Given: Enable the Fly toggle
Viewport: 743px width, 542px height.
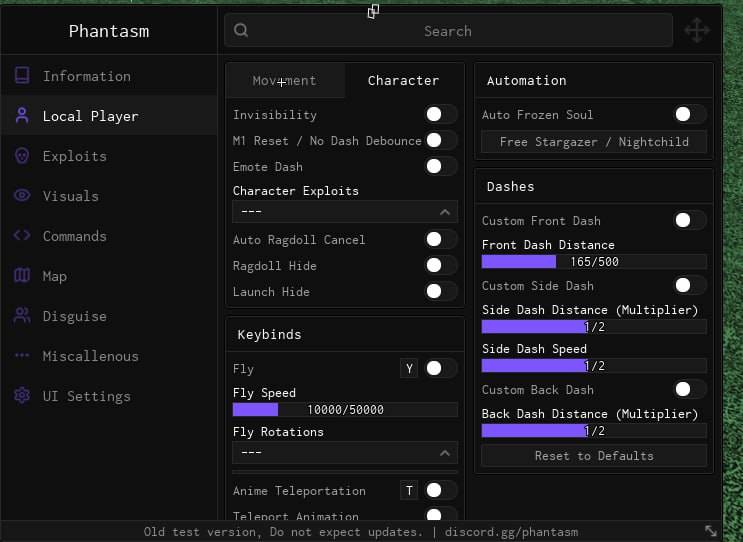Looking at the screenshot, I should [x=441, y=368].
